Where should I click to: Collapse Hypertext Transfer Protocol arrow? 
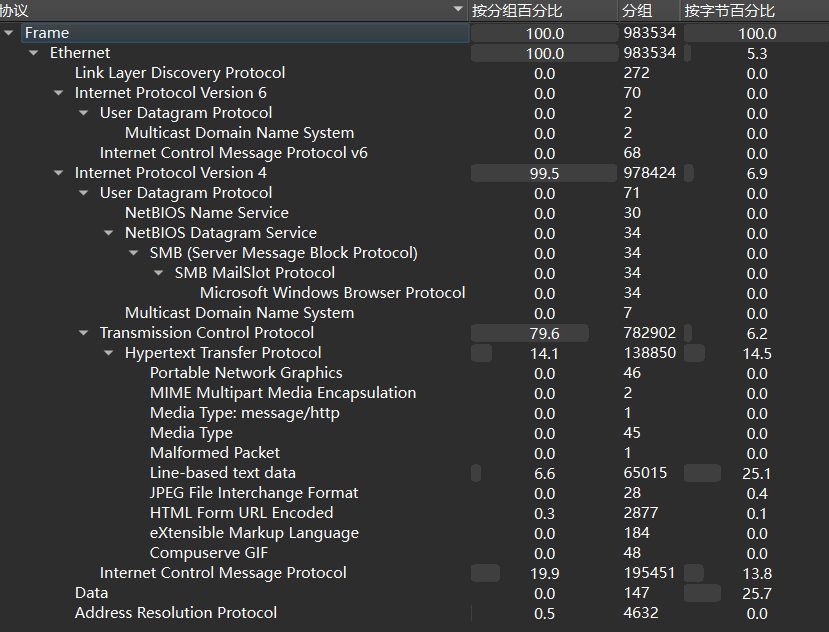tap(109, 353)
